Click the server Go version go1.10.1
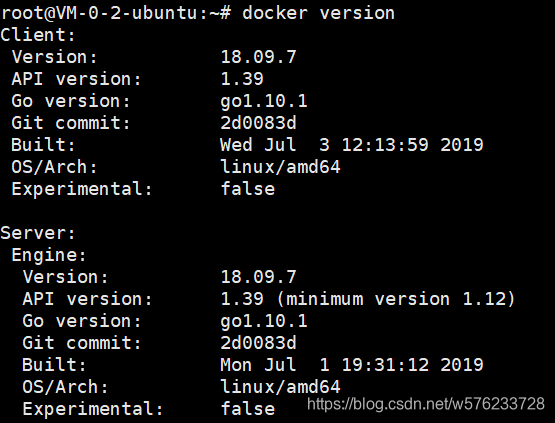 click(x=264, y=321)
